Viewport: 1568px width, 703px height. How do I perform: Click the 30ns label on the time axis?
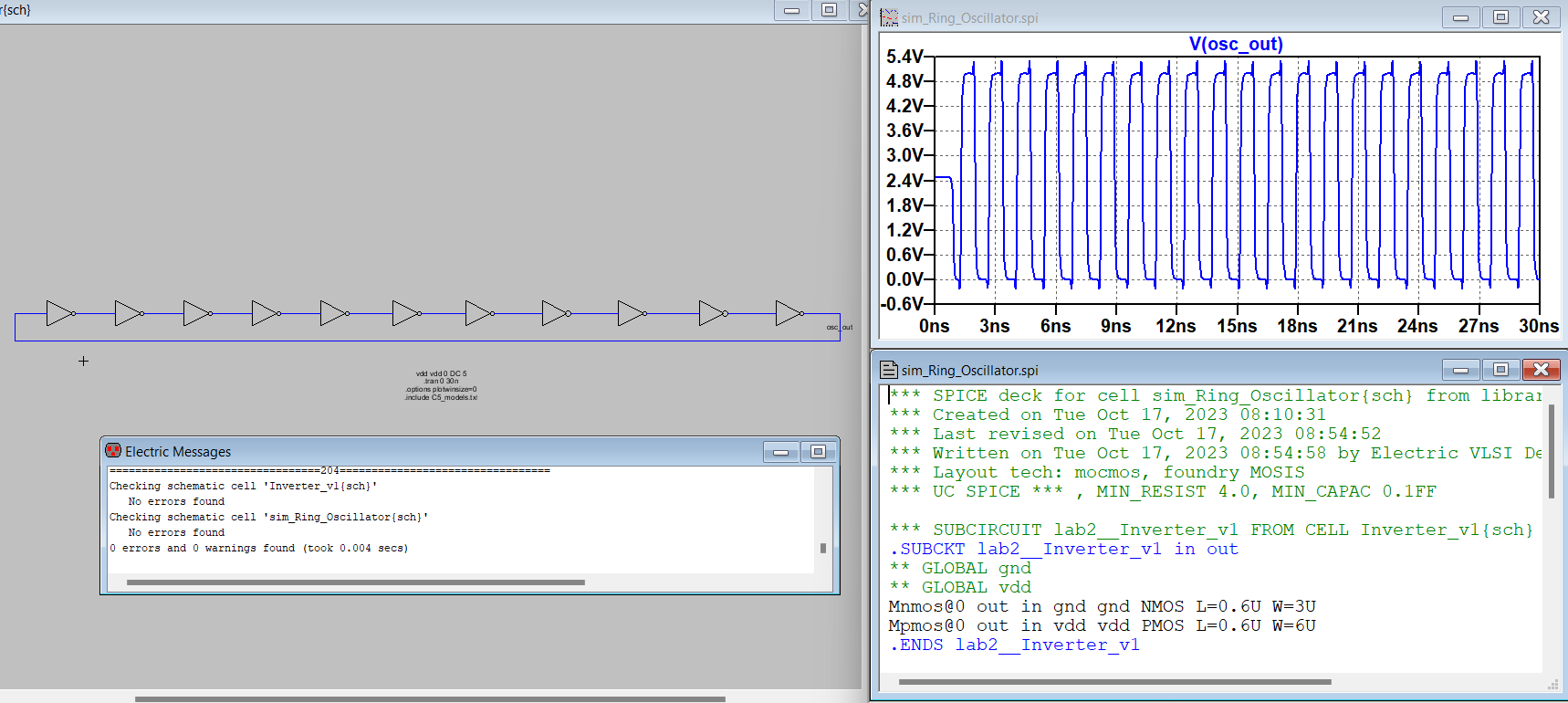1539,326
